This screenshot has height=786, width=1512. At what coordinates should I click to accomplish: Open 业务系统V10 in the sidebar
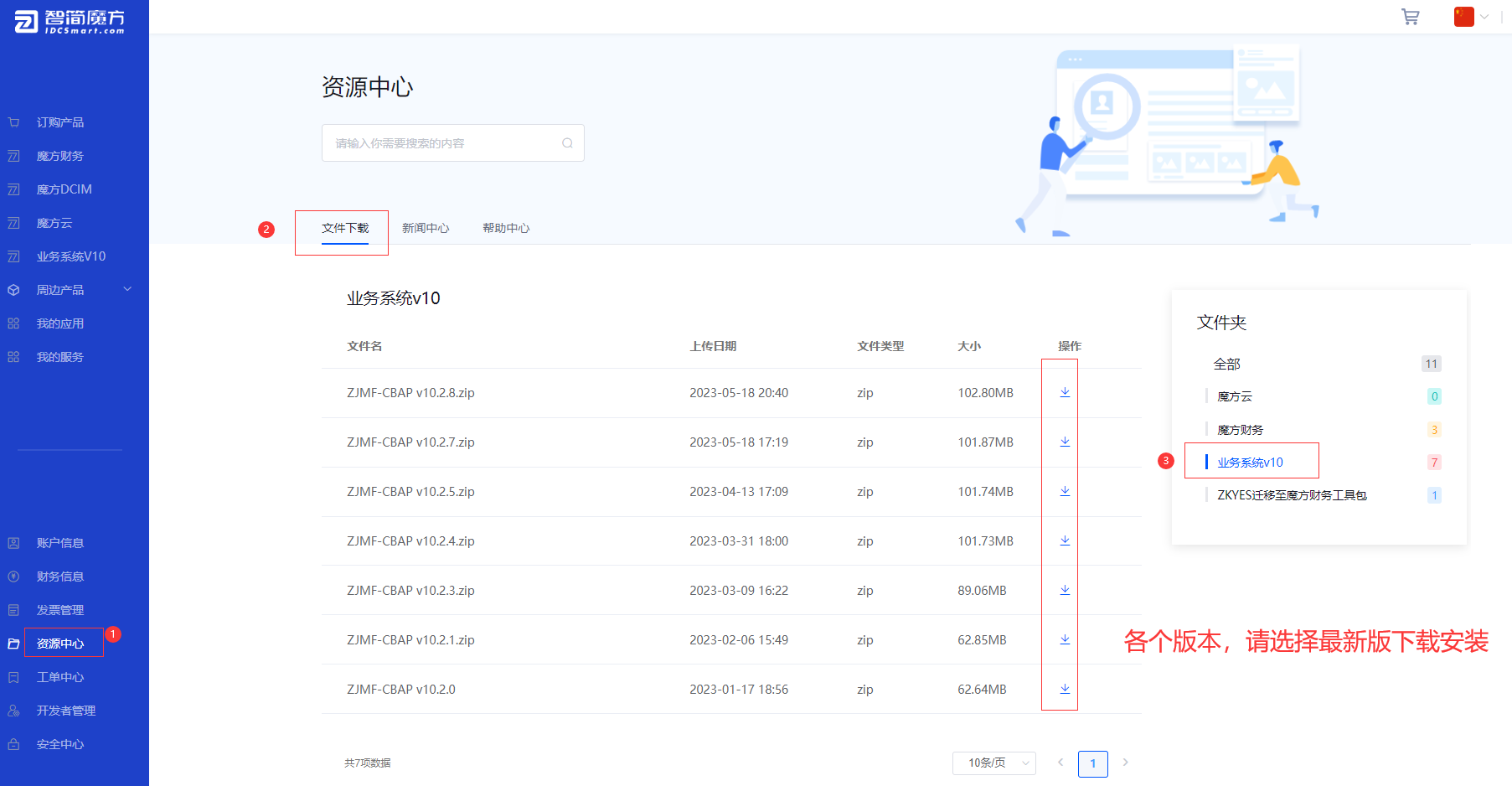point(71,256)
